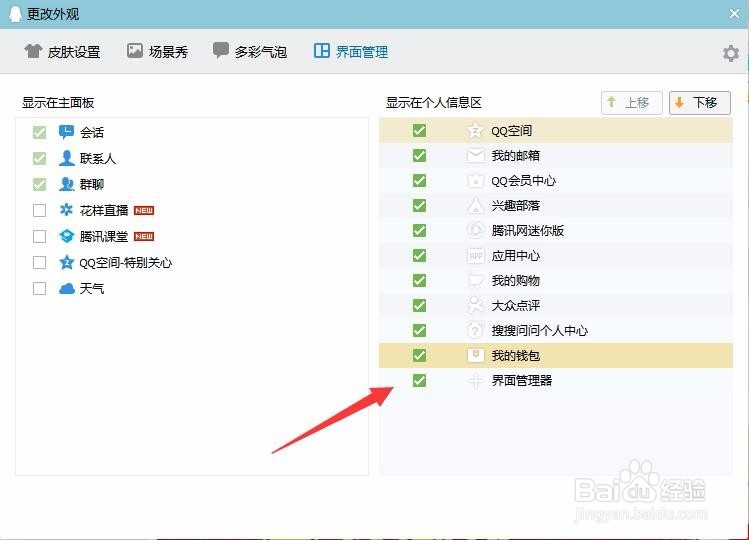Disable the 我的钱包 checkbox
The height and width of the screenshot is (540, 749).
pos(419,355)
